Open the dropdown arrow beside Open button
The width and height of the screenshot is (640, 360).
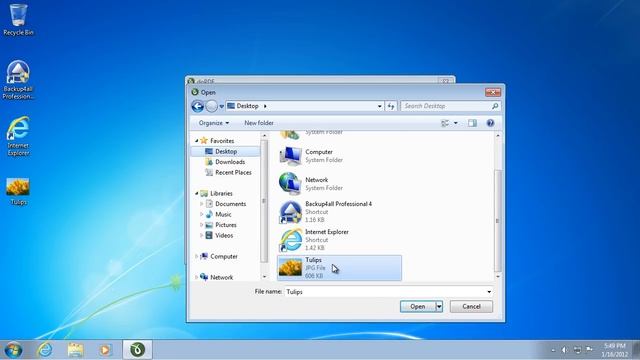click(439, 307)
